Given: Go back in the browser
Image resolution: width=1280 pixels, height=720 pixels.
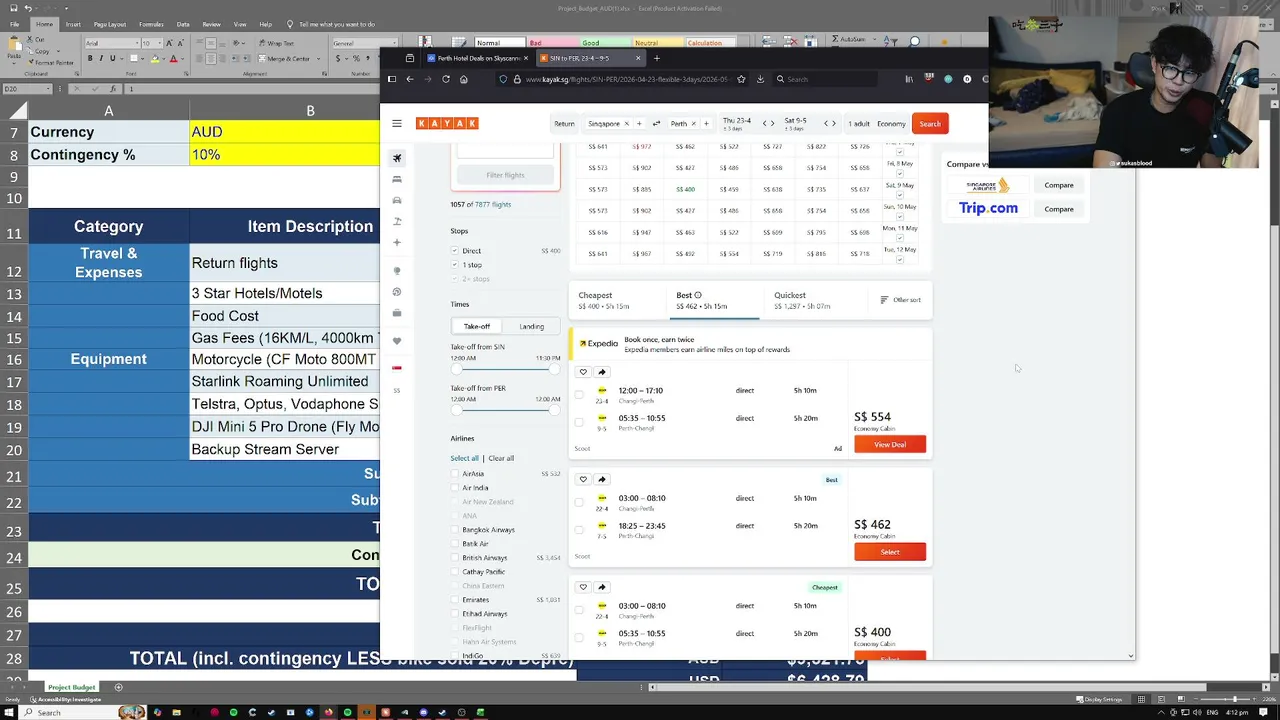Looking at the screenshot, I should 409,79.
